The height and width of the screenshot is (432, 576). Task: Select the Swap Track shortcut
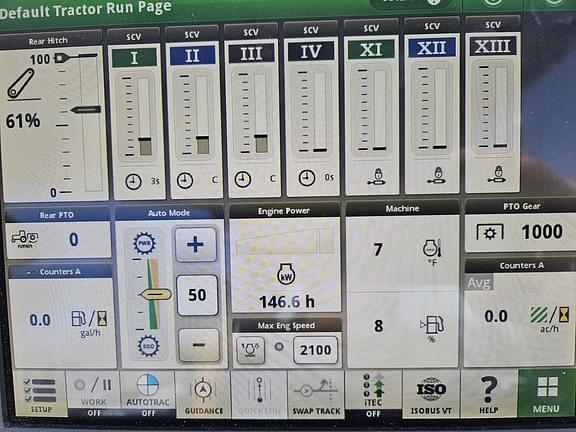316,394
